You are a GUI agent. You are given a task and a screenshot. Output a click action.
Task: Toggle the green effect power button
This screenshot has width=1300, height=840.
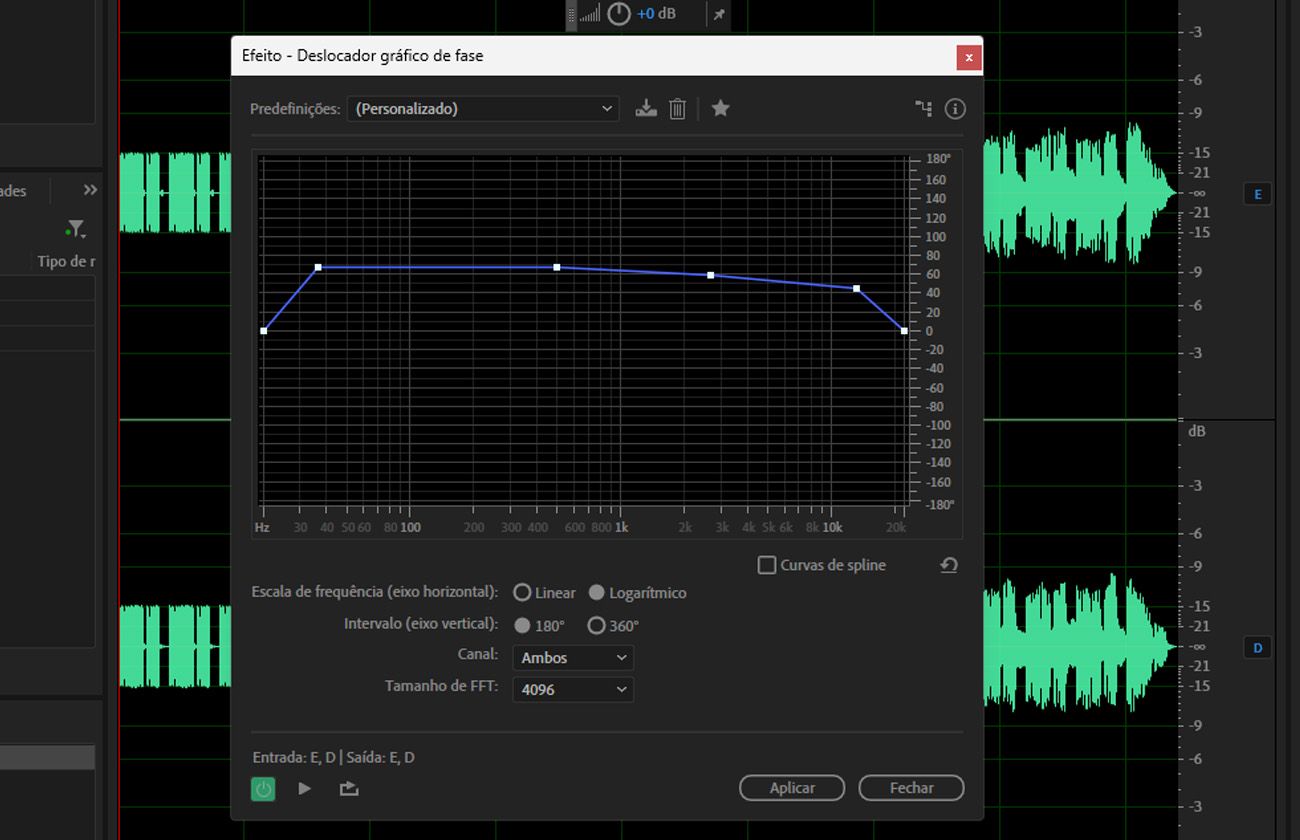263,788
